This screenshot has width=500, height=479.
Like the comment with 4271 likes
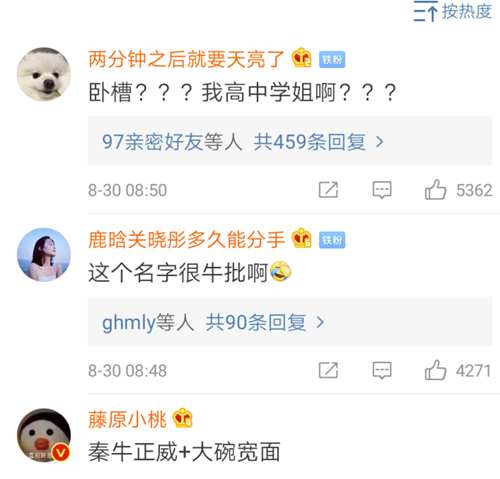[x=435, y=370]
